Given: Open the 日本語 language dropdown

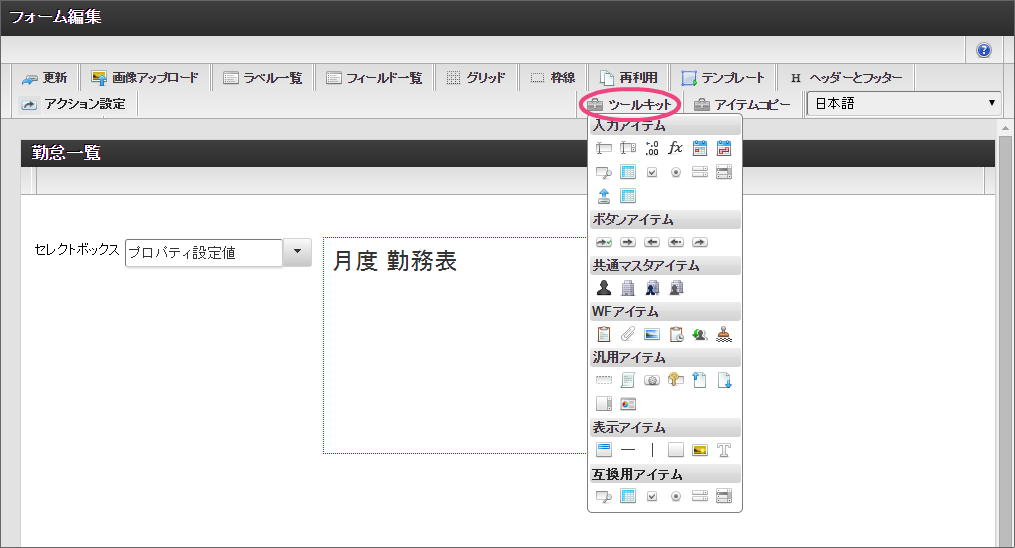Looking at the screenshot, I should coord(904,104).
